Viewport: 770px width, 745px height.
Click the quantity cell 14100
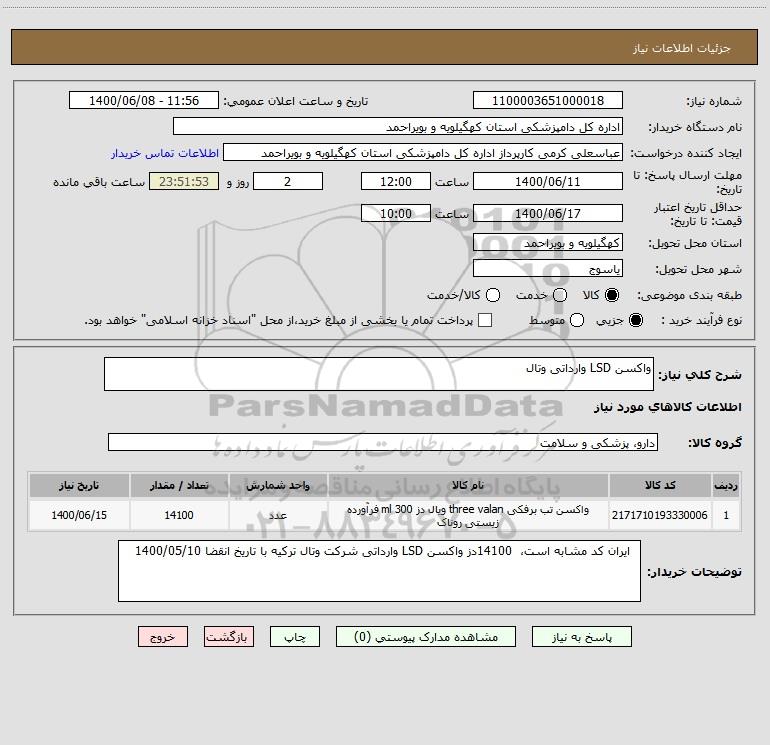point(179,515)
